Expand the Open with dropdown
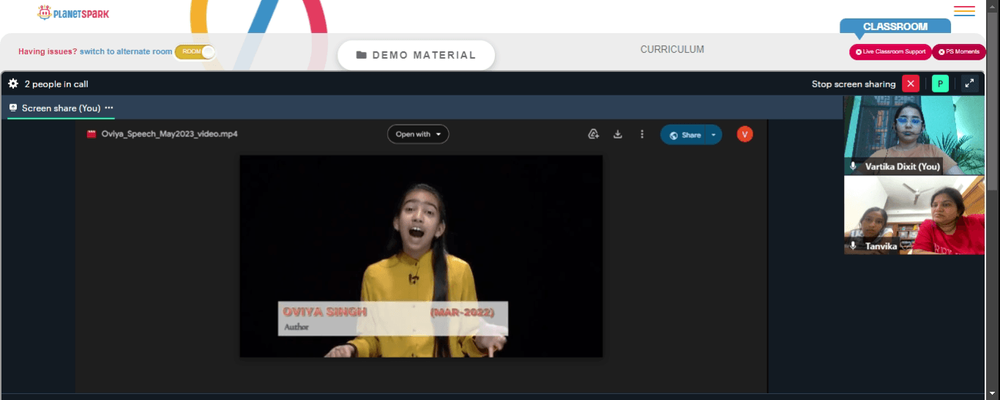1000x400 pixels. click(x=418, y=134)
